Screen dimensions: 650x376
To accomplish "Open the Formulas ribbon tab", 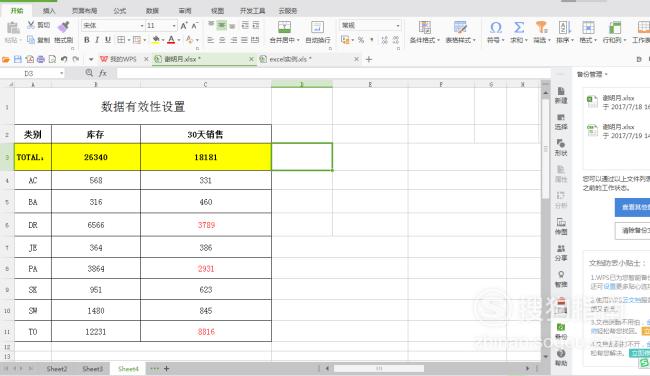I will click(120, 11).
